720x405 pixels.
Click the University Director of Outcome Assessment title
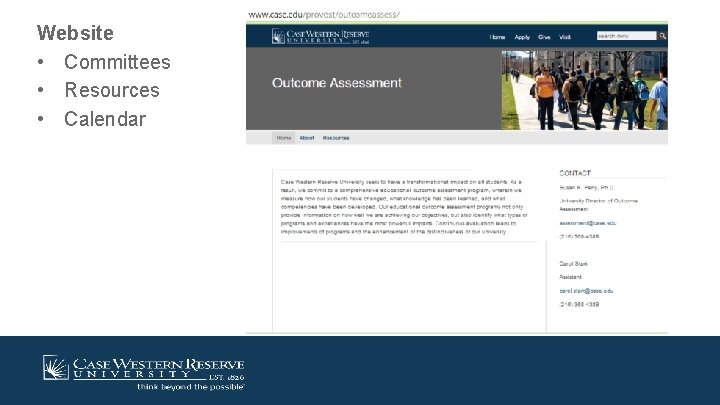(598, 205)
